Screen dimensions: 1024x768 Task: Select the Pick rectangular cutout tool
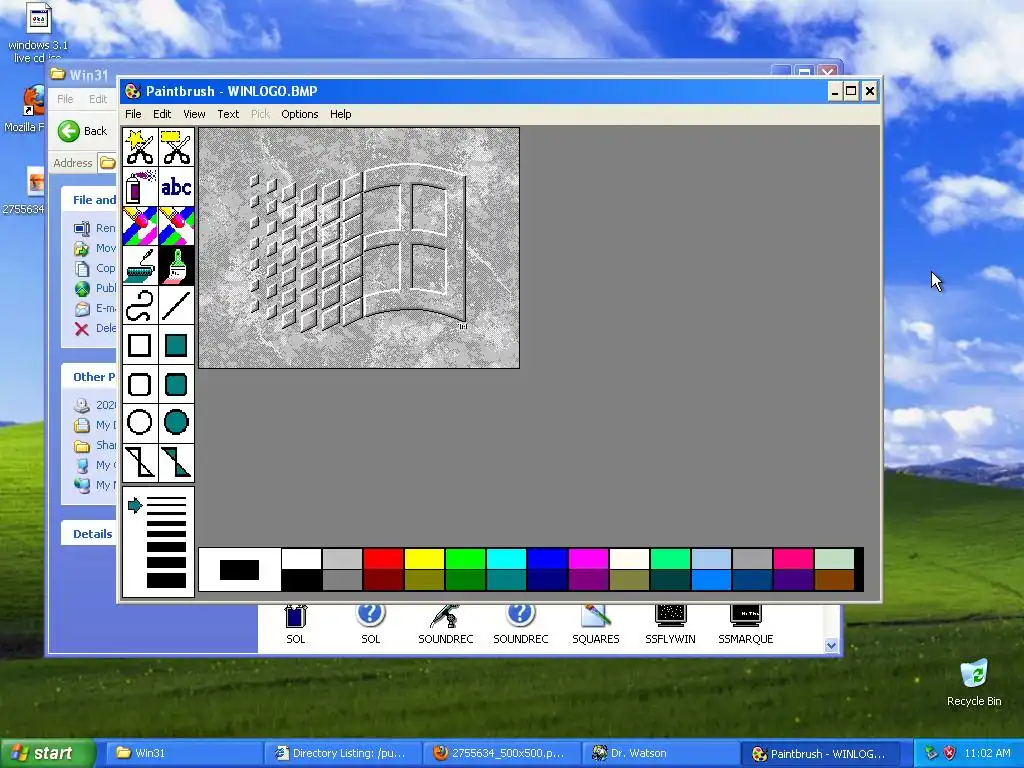pos(176,148)
